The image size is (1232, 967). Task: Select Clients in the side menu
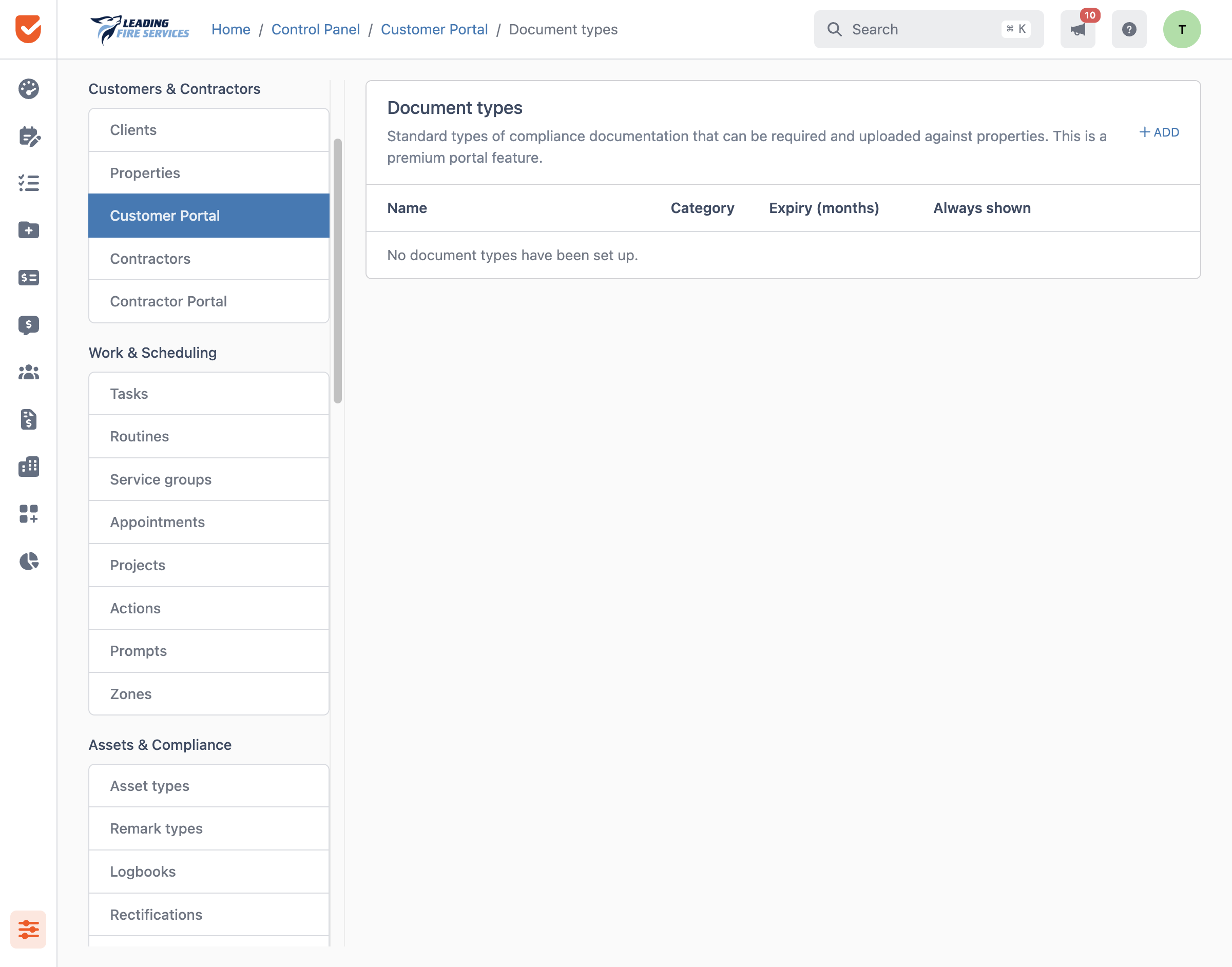tap(209, 130)
